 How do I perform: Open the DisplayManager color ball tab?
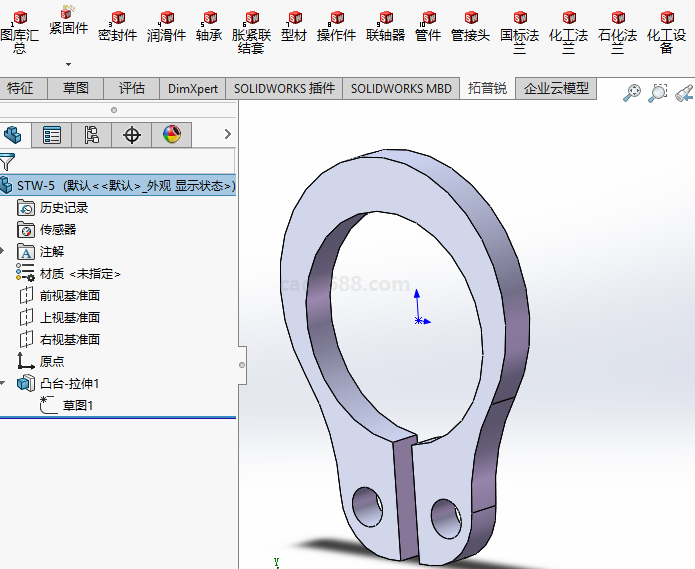[x=172, y=135]
